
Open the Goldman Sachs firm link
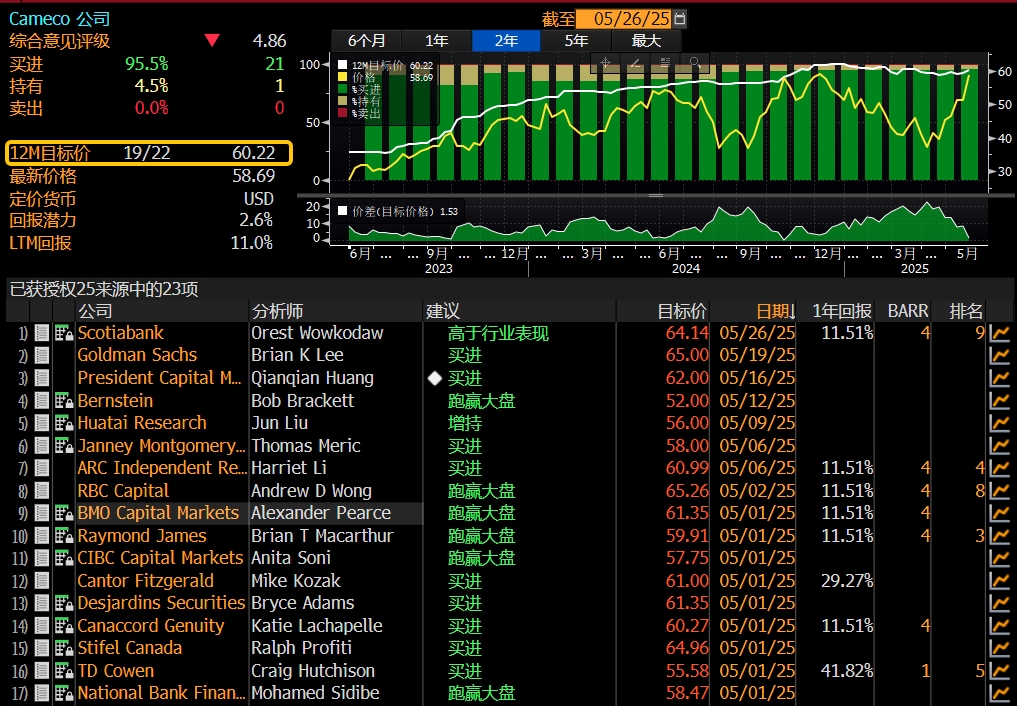137,355
